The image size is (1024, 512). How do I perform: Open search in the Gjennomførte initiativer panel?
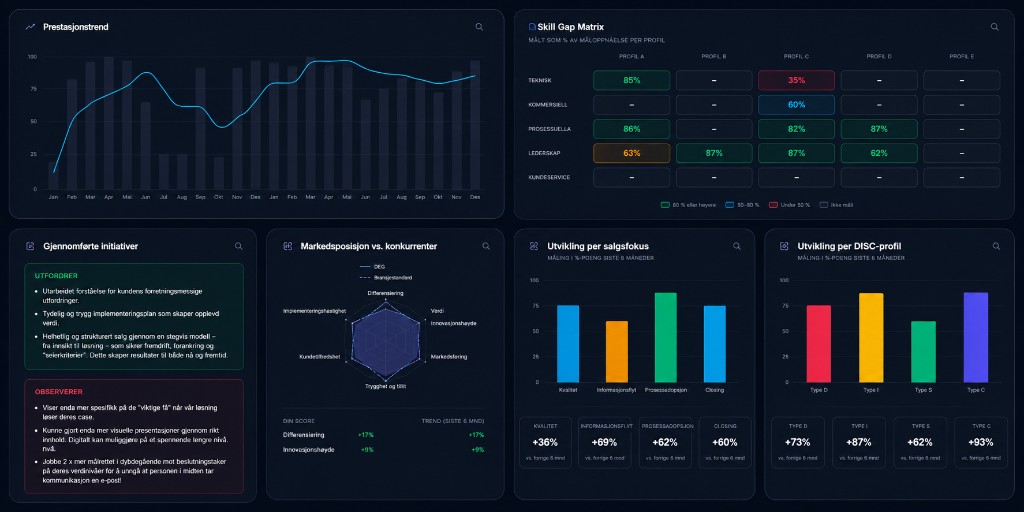tap(238, 246)
